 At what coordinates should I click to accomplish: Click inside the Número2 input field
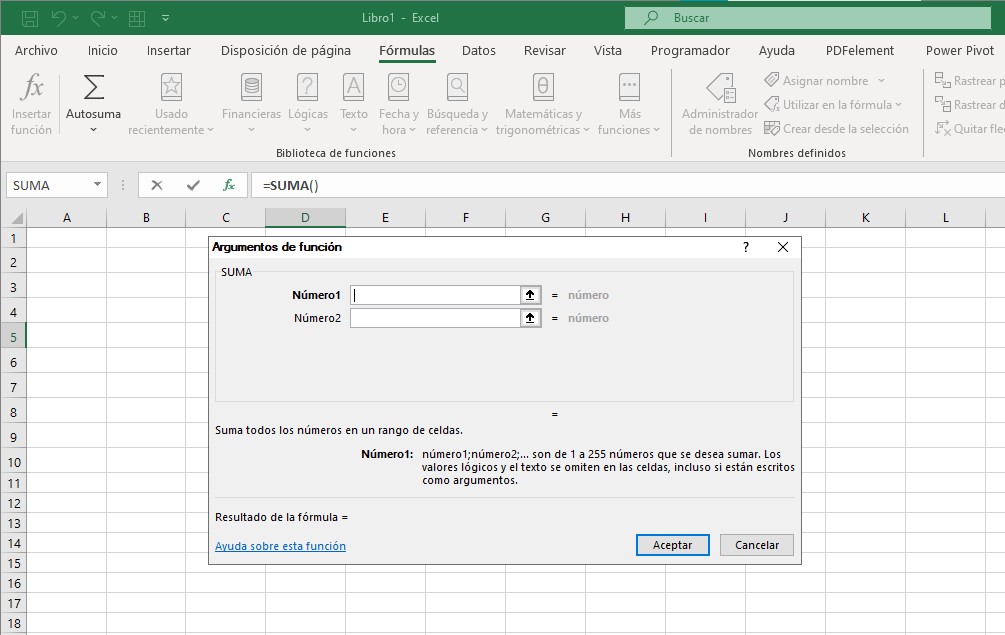coord(435,318)
